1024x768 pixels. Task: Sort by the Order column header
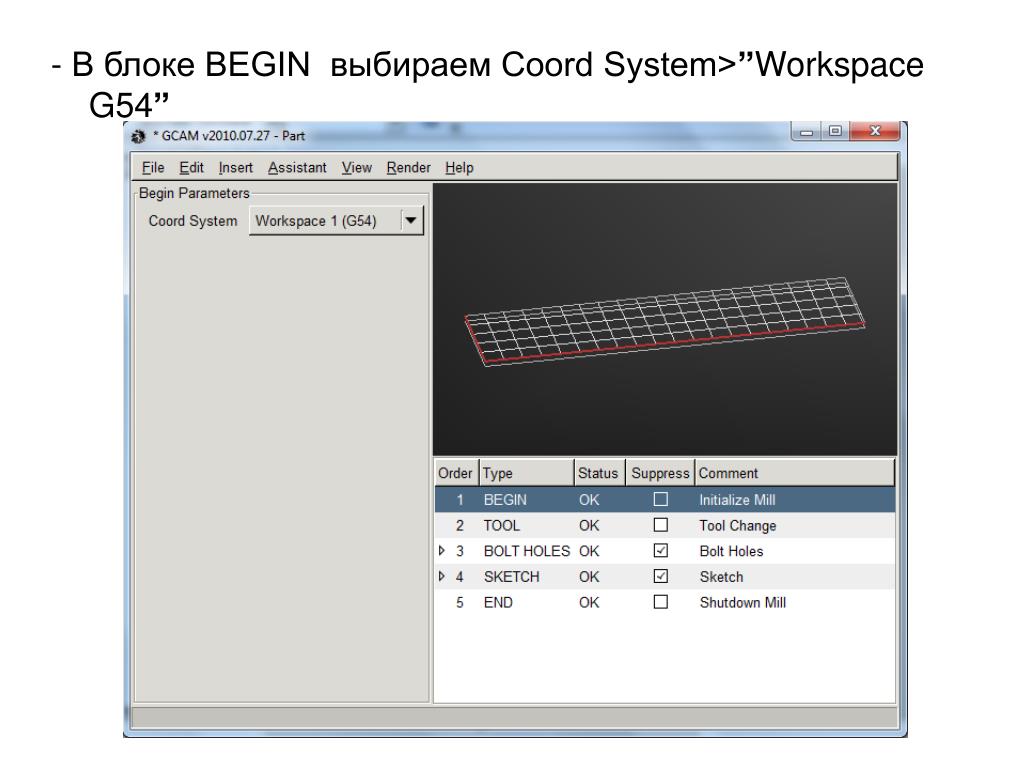456,473
